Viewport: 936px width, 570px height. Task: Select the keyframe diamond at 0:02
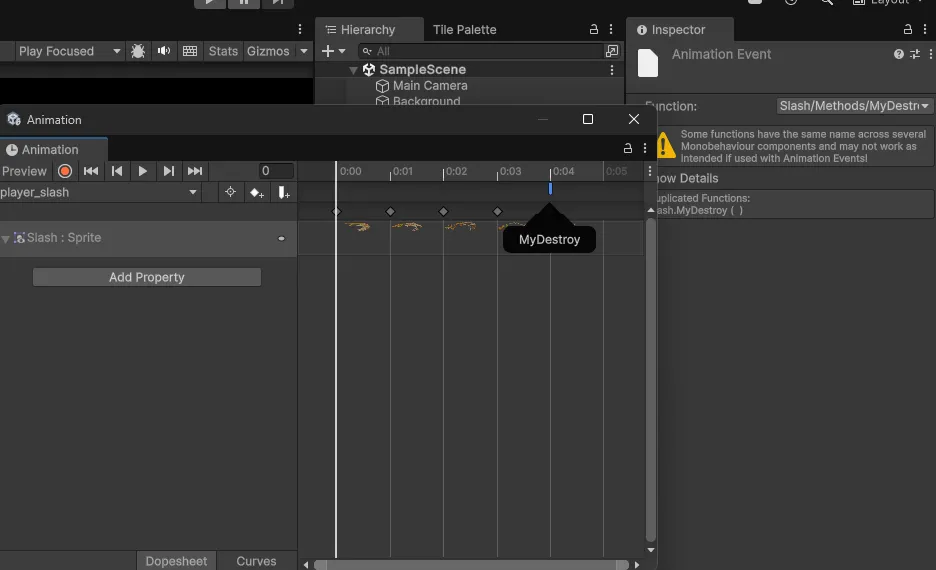443,211
